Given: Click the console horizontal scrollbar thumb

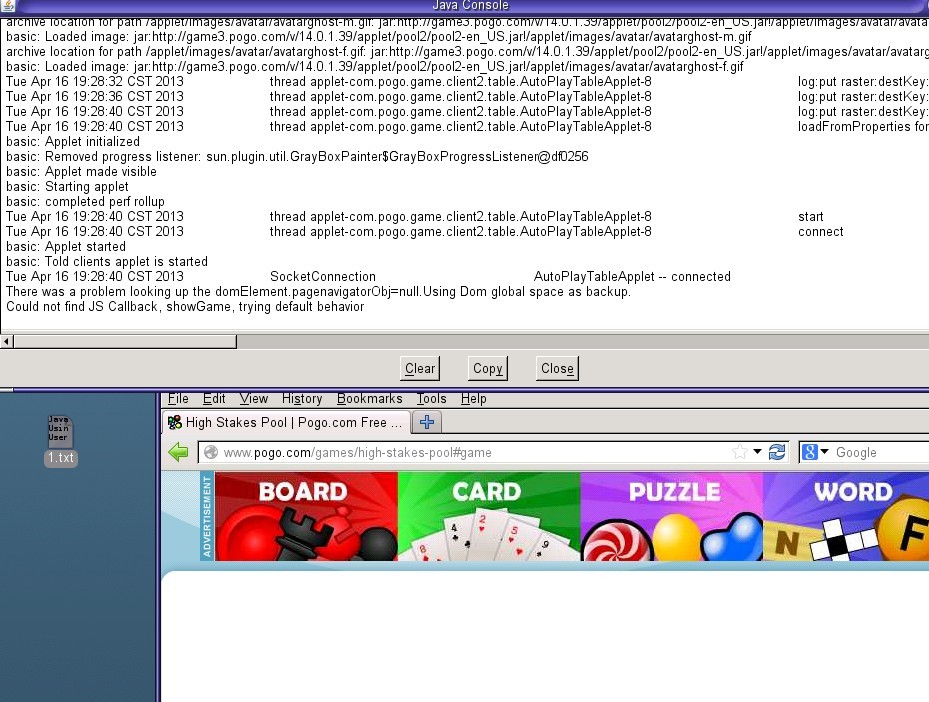Looking at the screenshot, I should pos(125,341).
